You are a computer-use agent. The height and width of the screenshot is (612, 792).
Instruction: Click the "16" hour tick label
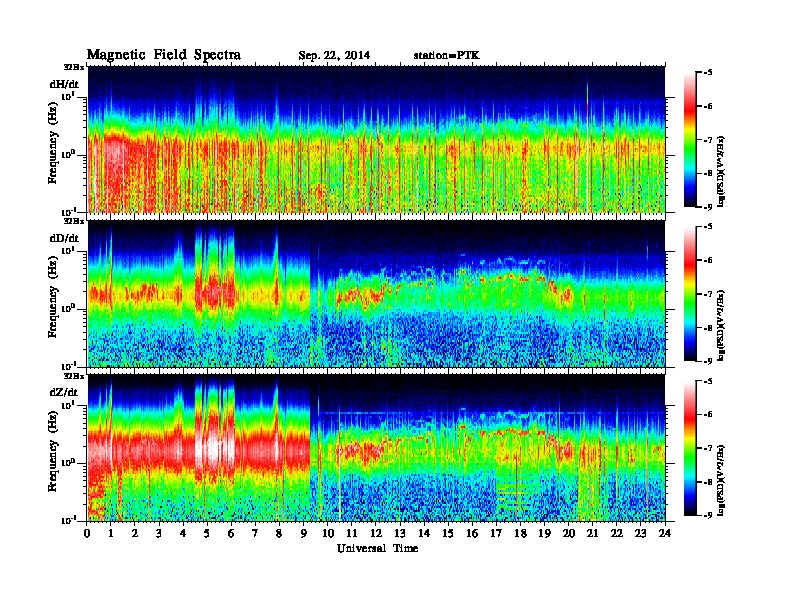472,533
